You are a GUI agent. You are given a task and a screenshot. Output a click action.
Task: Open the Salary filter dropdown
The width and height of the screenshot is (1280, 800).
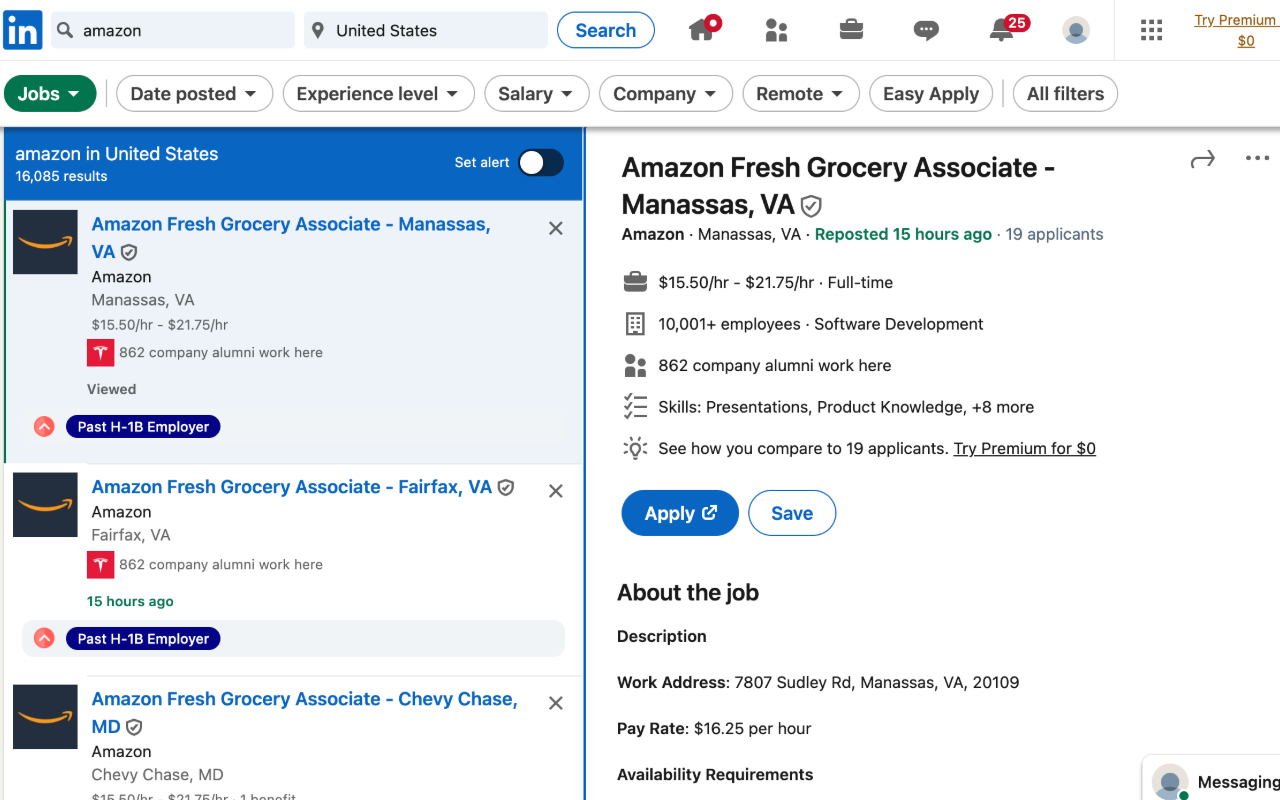point(537,94)
